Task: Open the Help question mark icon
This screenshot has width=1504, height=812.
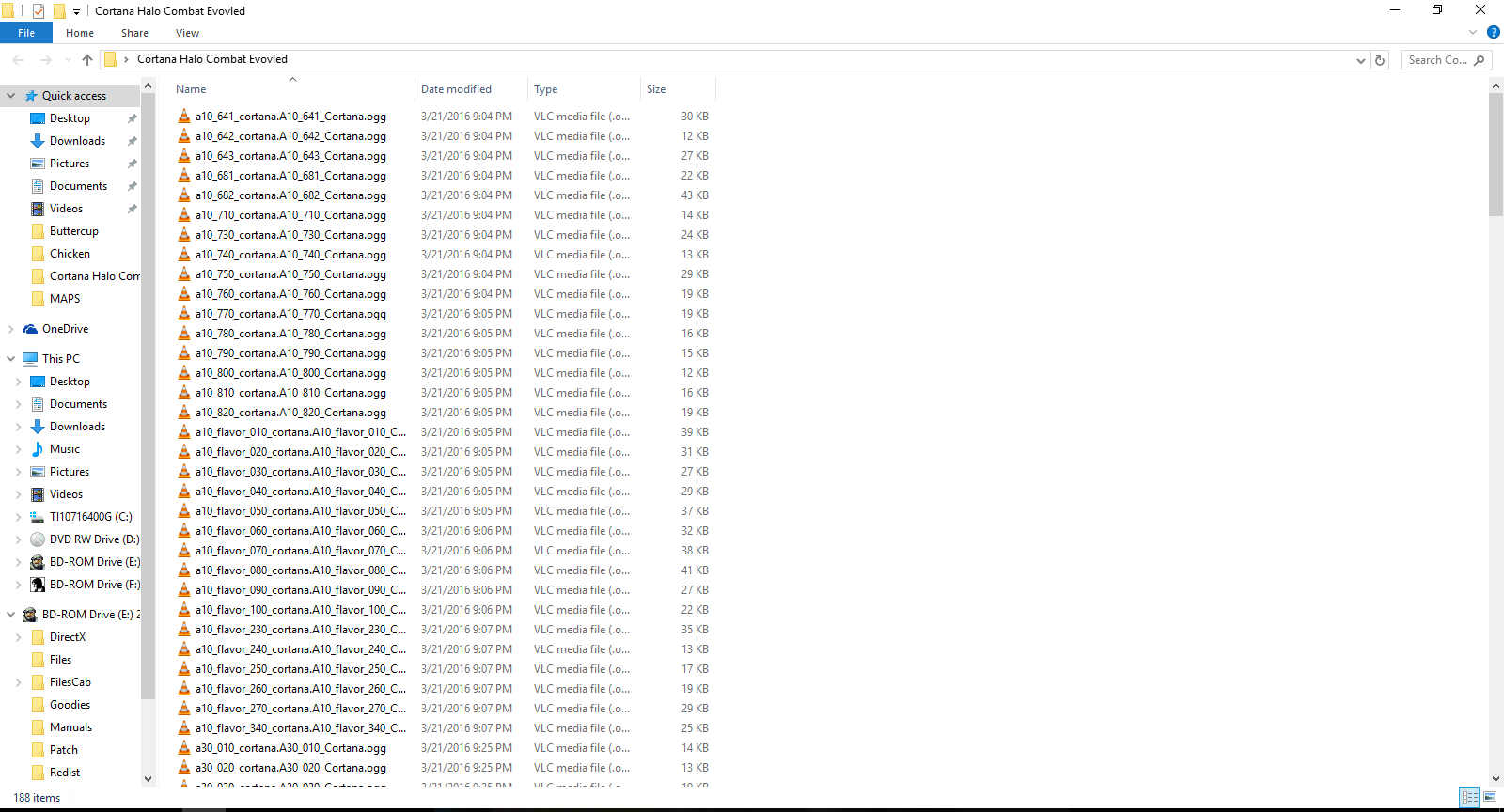Action: [1494, 32]
